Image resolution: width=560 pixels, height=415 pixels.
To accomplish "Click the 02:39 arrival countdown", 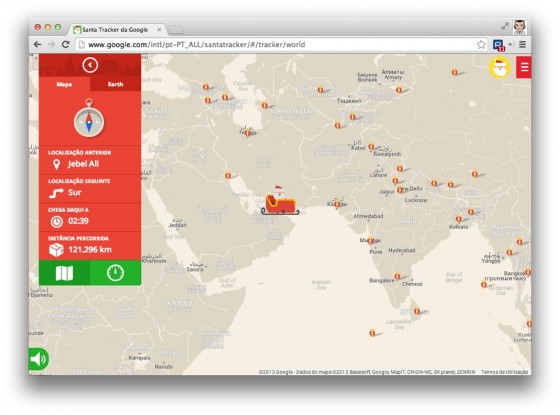I will [x=78, y=221].
